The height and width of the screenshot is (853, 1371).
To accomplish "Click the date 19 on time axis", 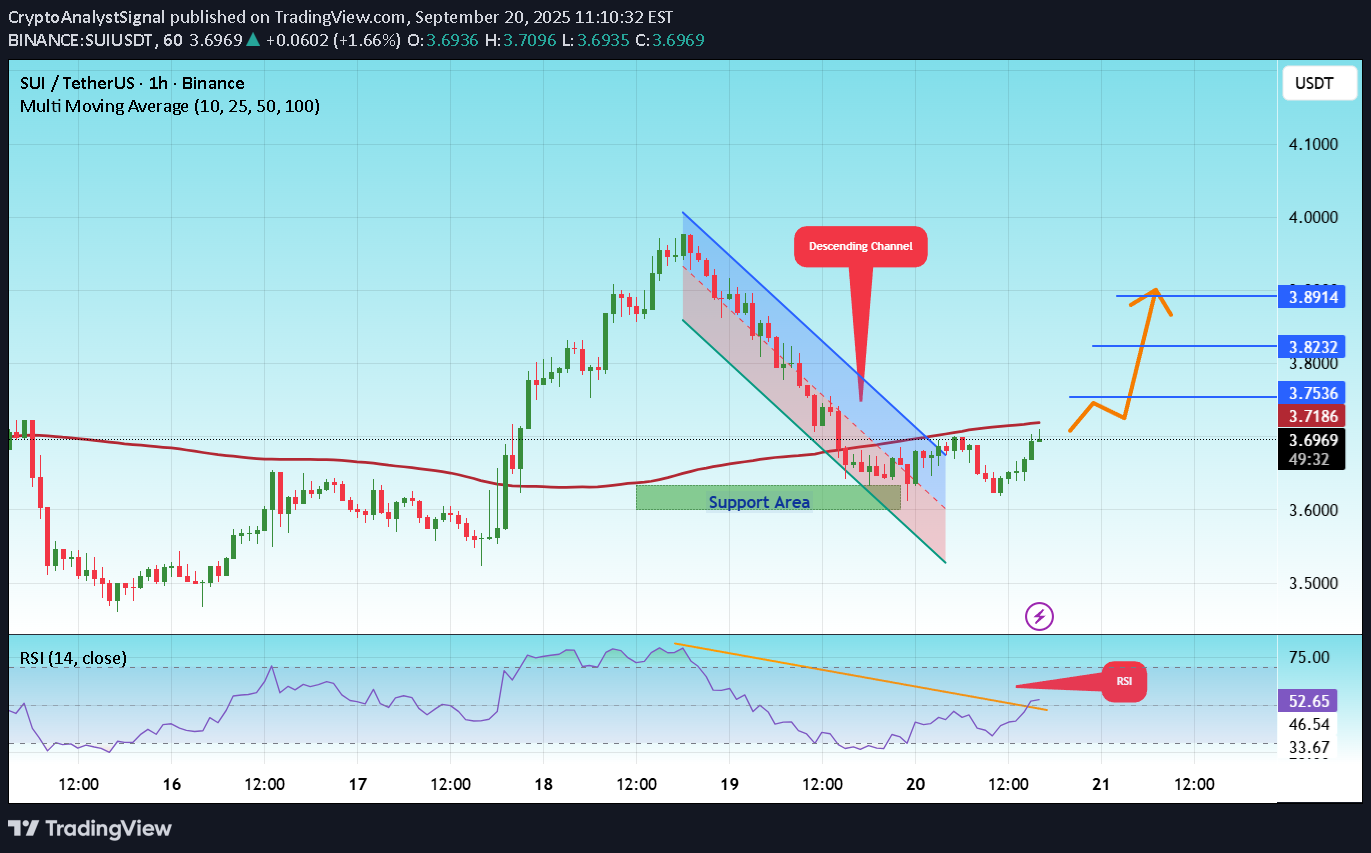I will (x=729, y=784).
